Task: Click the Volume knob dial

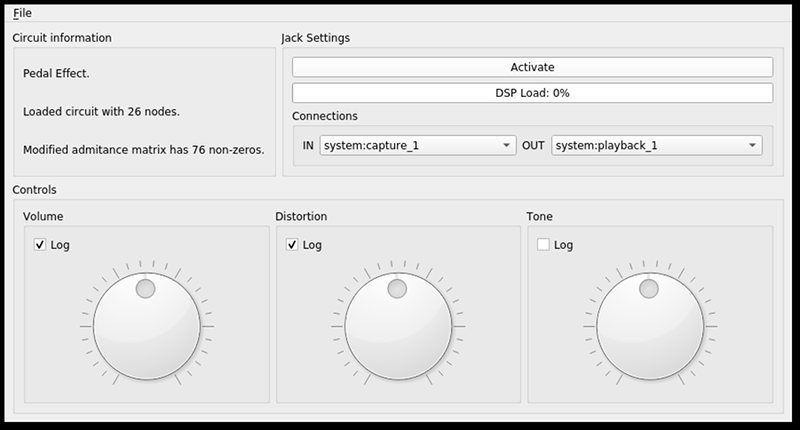Action: pyautogui.click(x=146, y=325)
